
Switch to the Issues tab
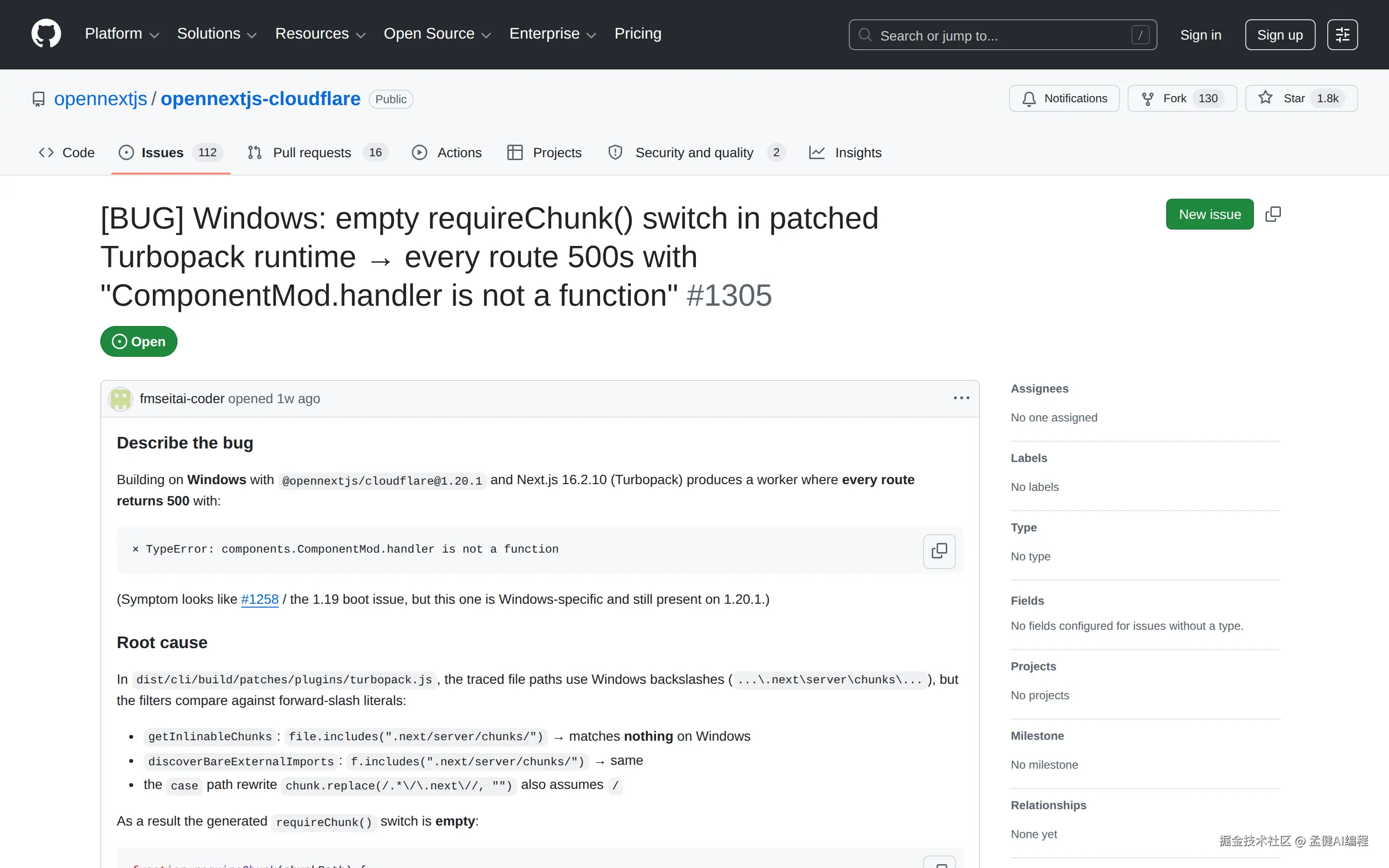coord(170,153)
